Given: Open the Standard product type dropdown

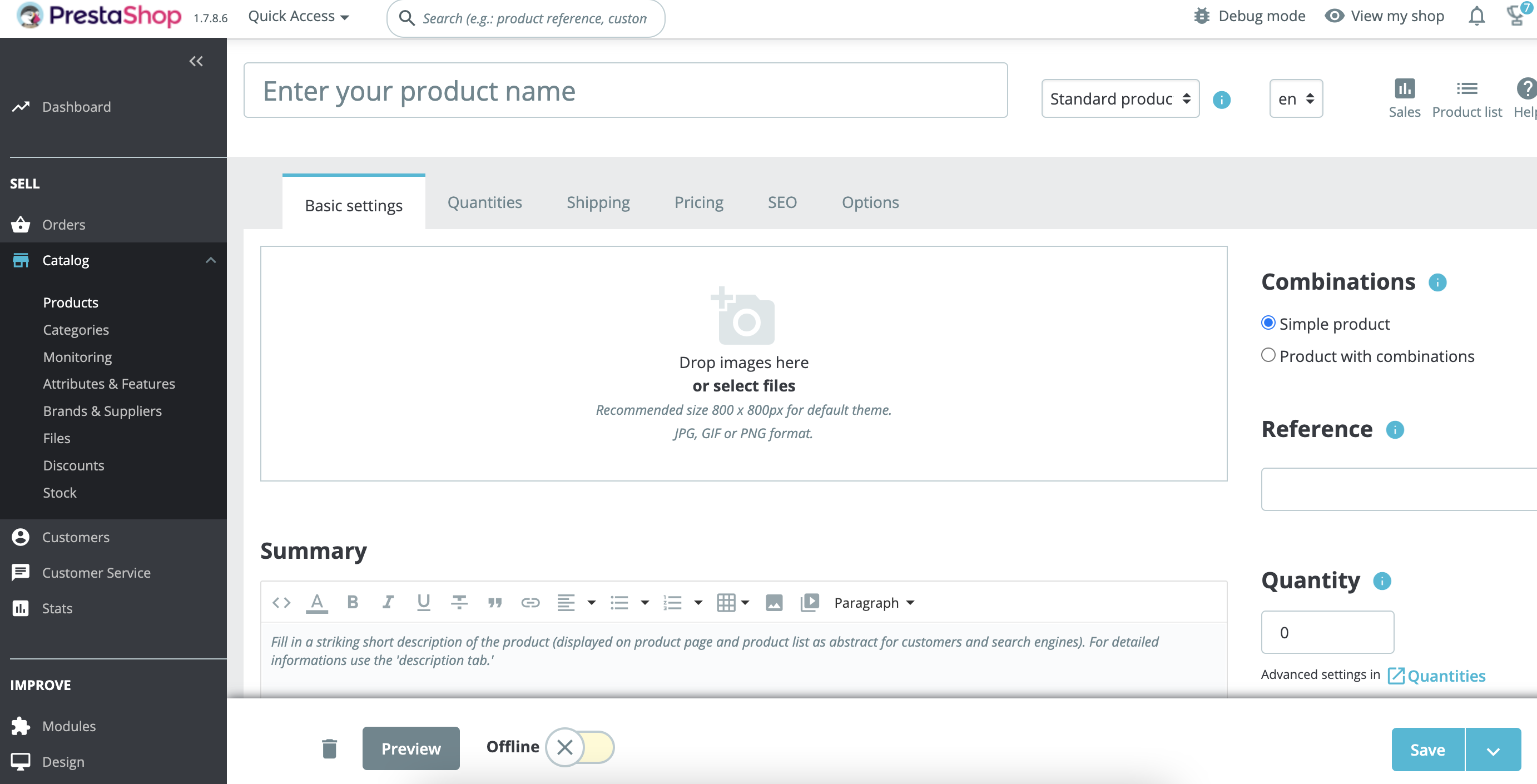Looking at the screenshot, I should (1119, 98).
